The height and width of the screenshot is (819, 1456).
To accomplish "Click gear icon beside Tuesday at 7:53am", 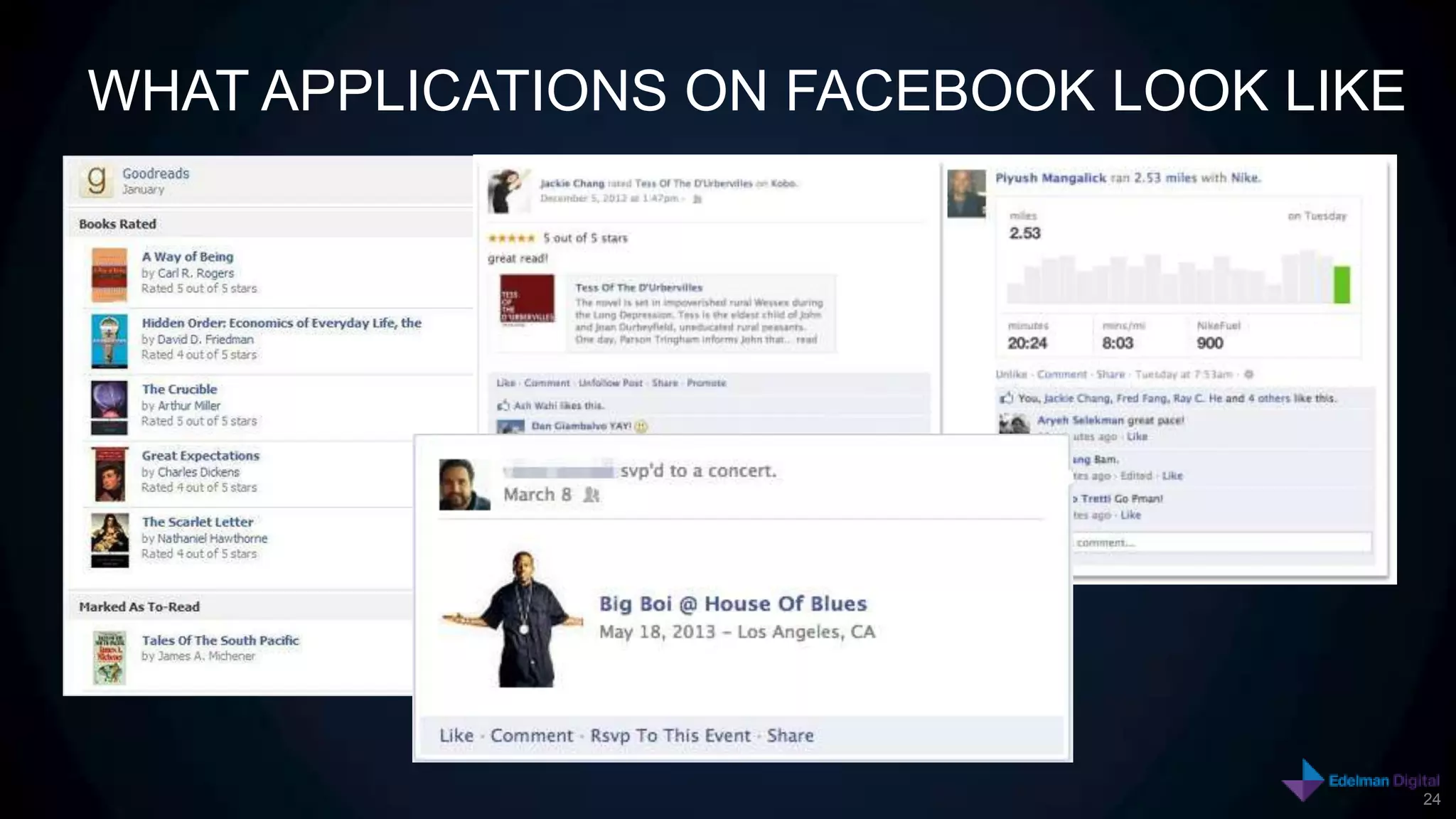I will (1248, 374).
